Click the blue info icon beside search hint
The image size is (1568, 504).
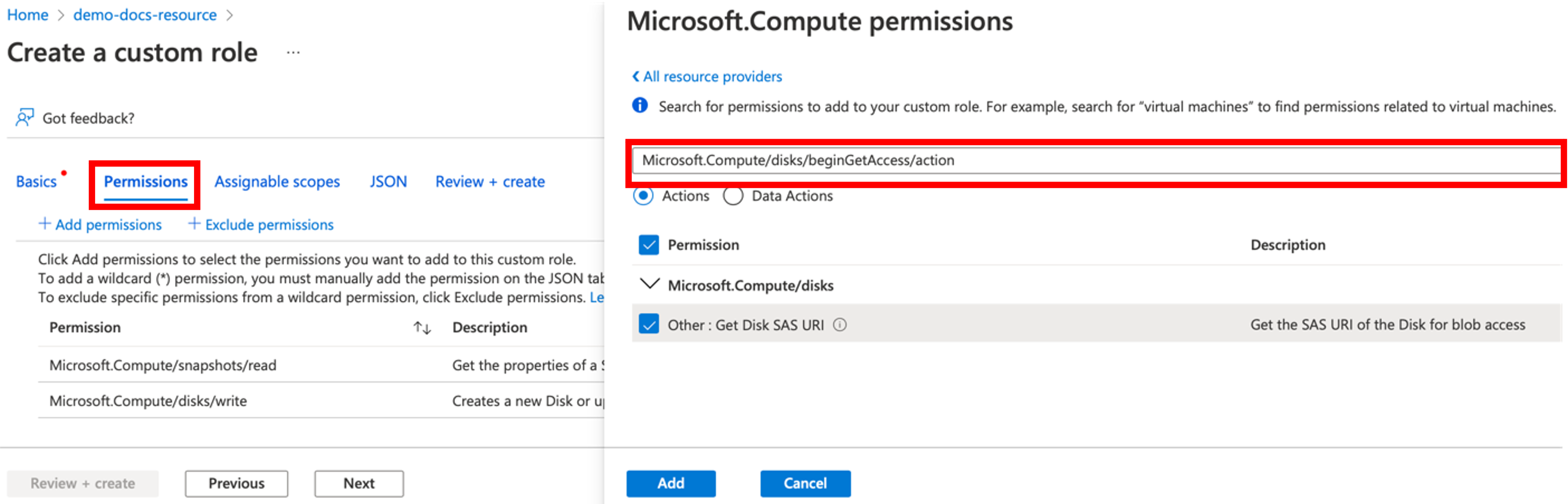(x=640, y=106)
